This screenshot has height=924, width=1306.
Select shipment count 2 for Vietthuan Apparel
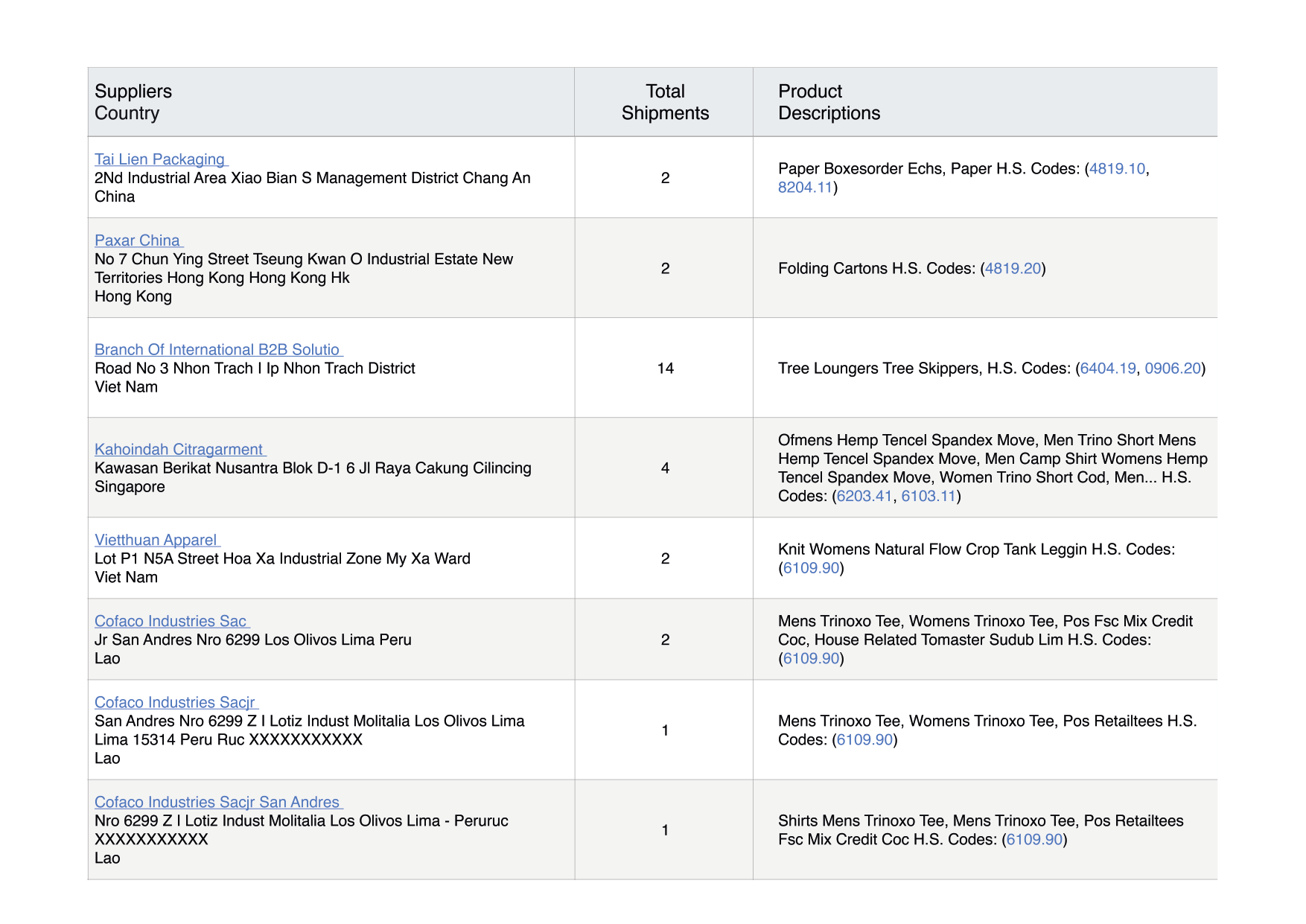pyautogui.click(x=665, y=559)
